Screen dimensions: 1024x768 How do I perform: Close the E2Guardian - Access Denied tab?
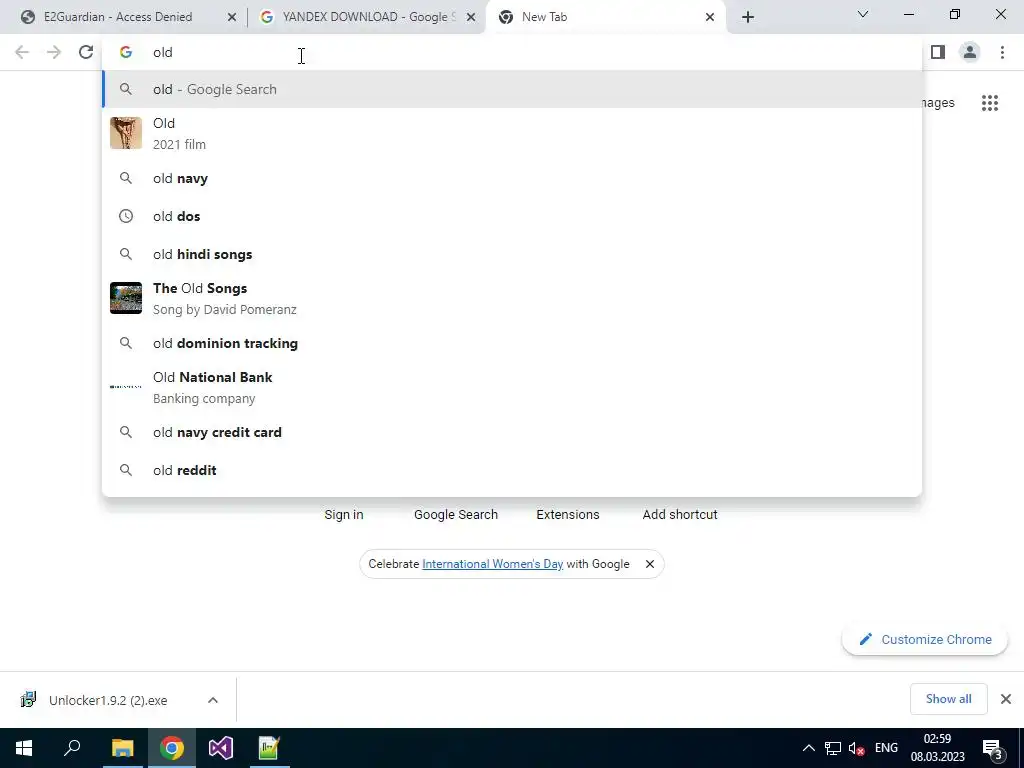(231, 17)
